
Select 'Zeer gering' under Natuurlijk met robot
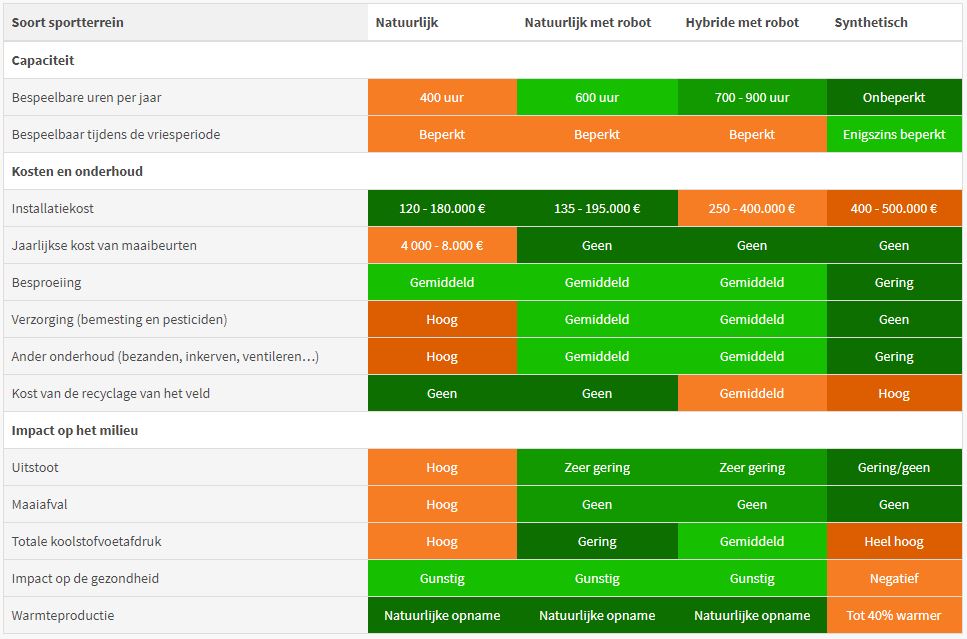click(597, 468)
